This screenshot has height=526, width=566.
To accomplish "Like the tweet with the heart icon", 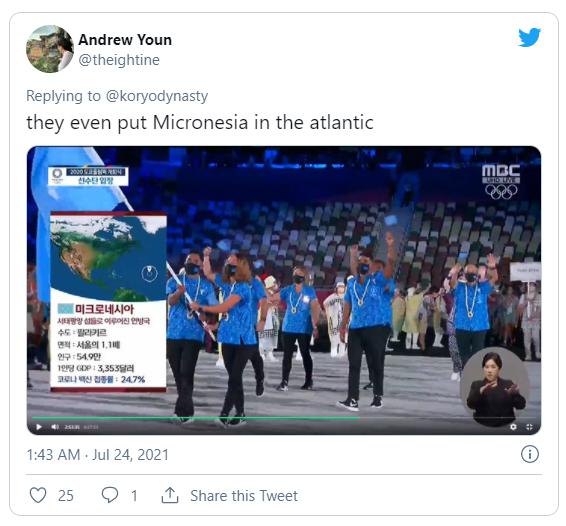I will point(38,495).
